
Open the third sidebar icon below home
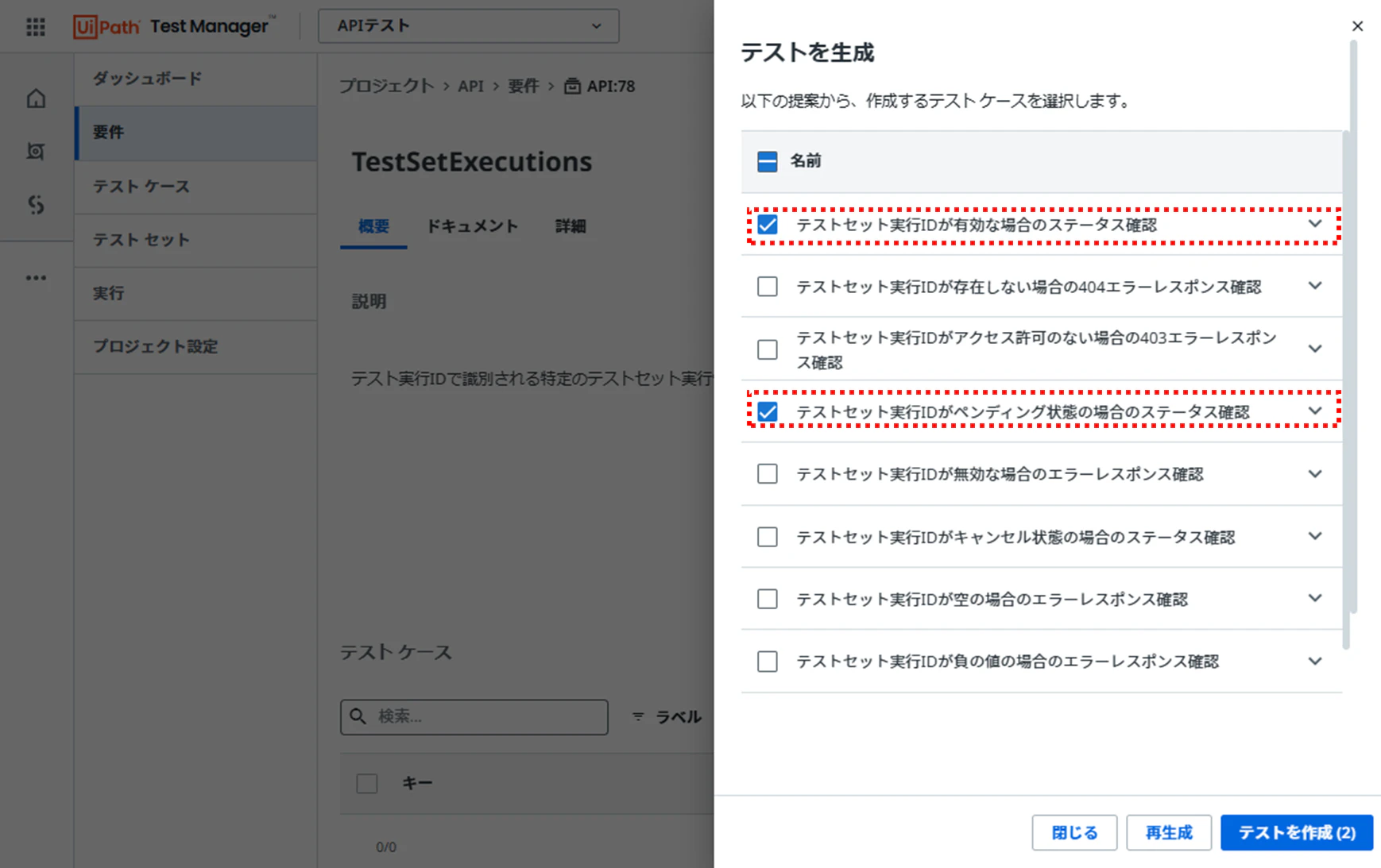coord(36,204)
